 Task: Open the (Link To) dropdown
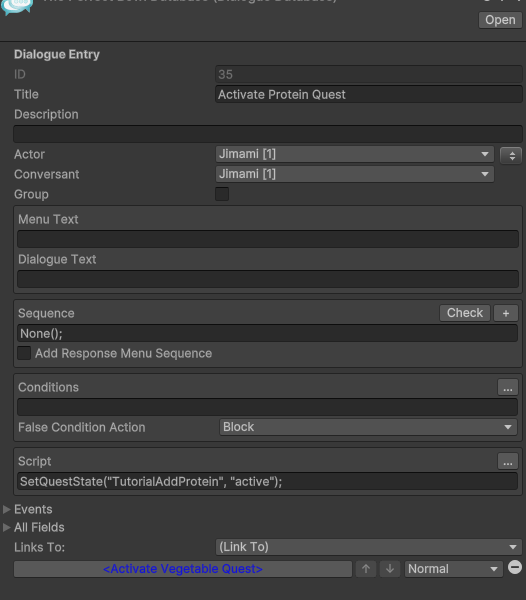pyautogui.click(x=369, y=547)
